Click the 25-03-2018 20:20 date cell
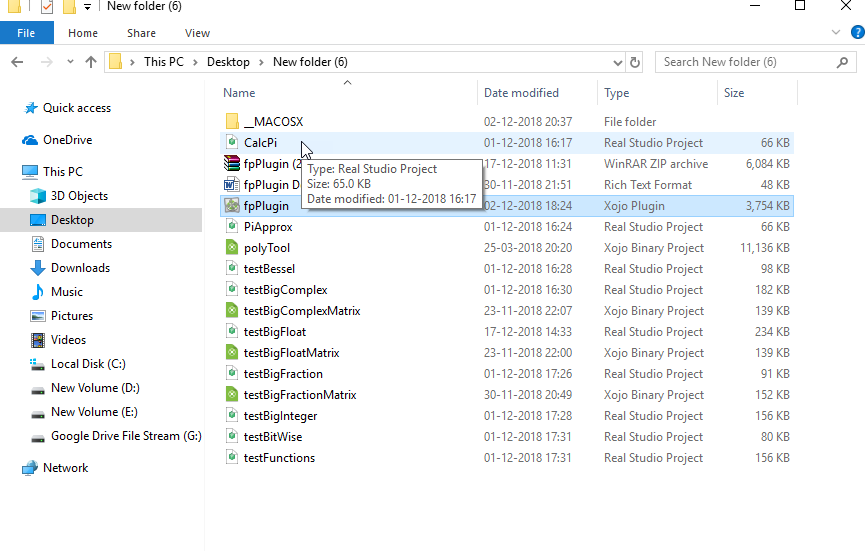The height and width of the screenshot is (551, 865). point(528,248)
